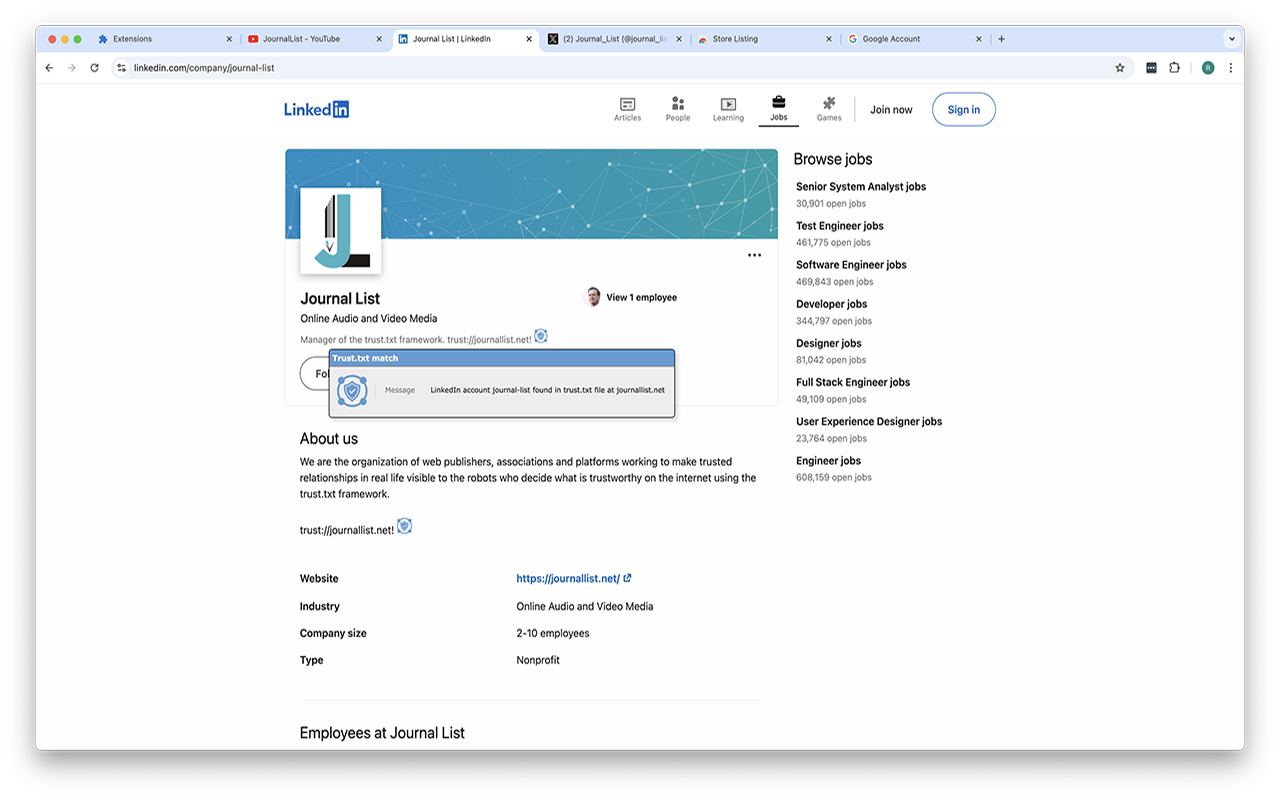Click the Chrome profile avatar
The image size is (1280, 800).
point(1208,68)
